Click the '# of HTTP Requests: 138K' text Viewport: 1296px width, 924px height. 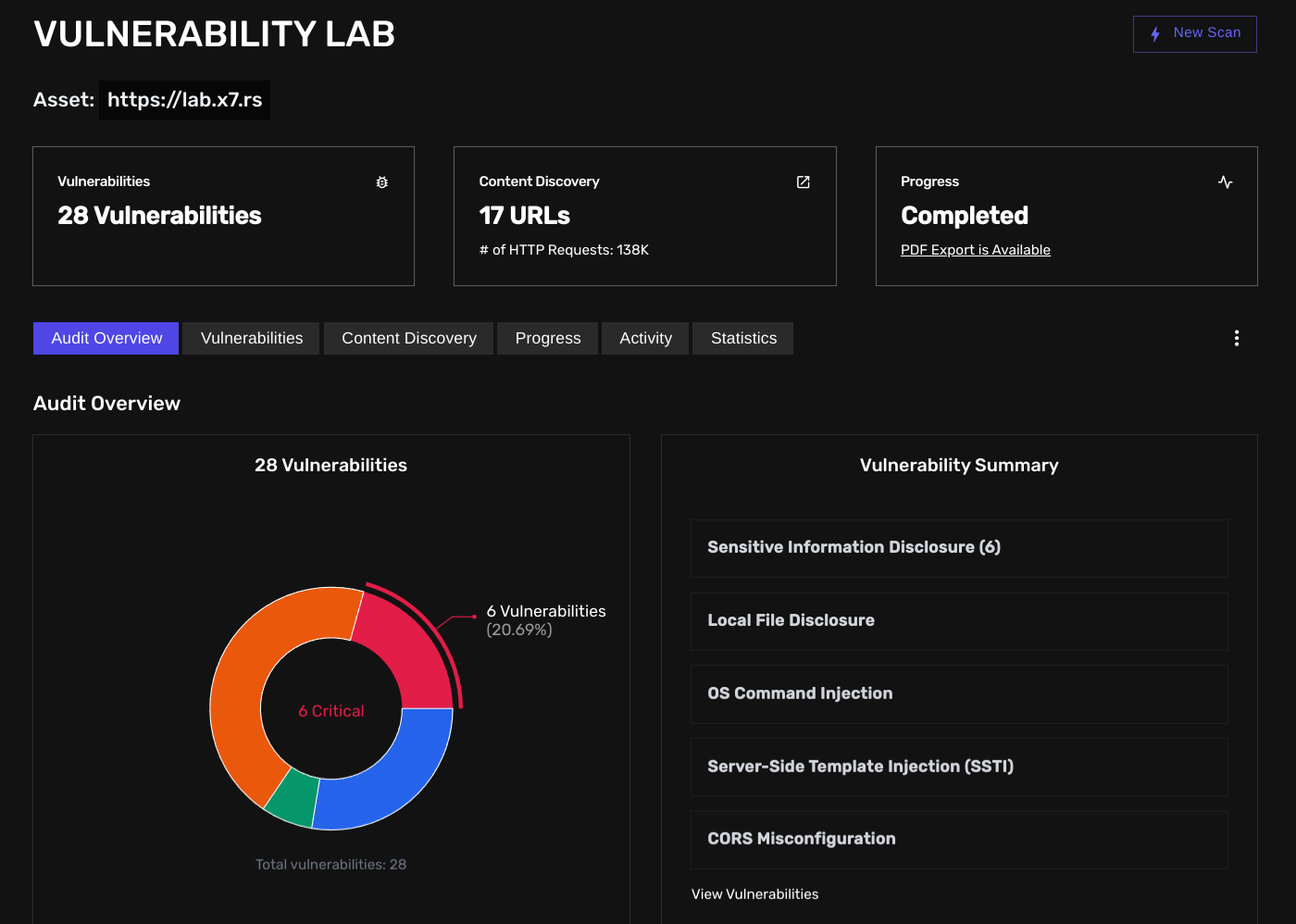click(564, 250)
